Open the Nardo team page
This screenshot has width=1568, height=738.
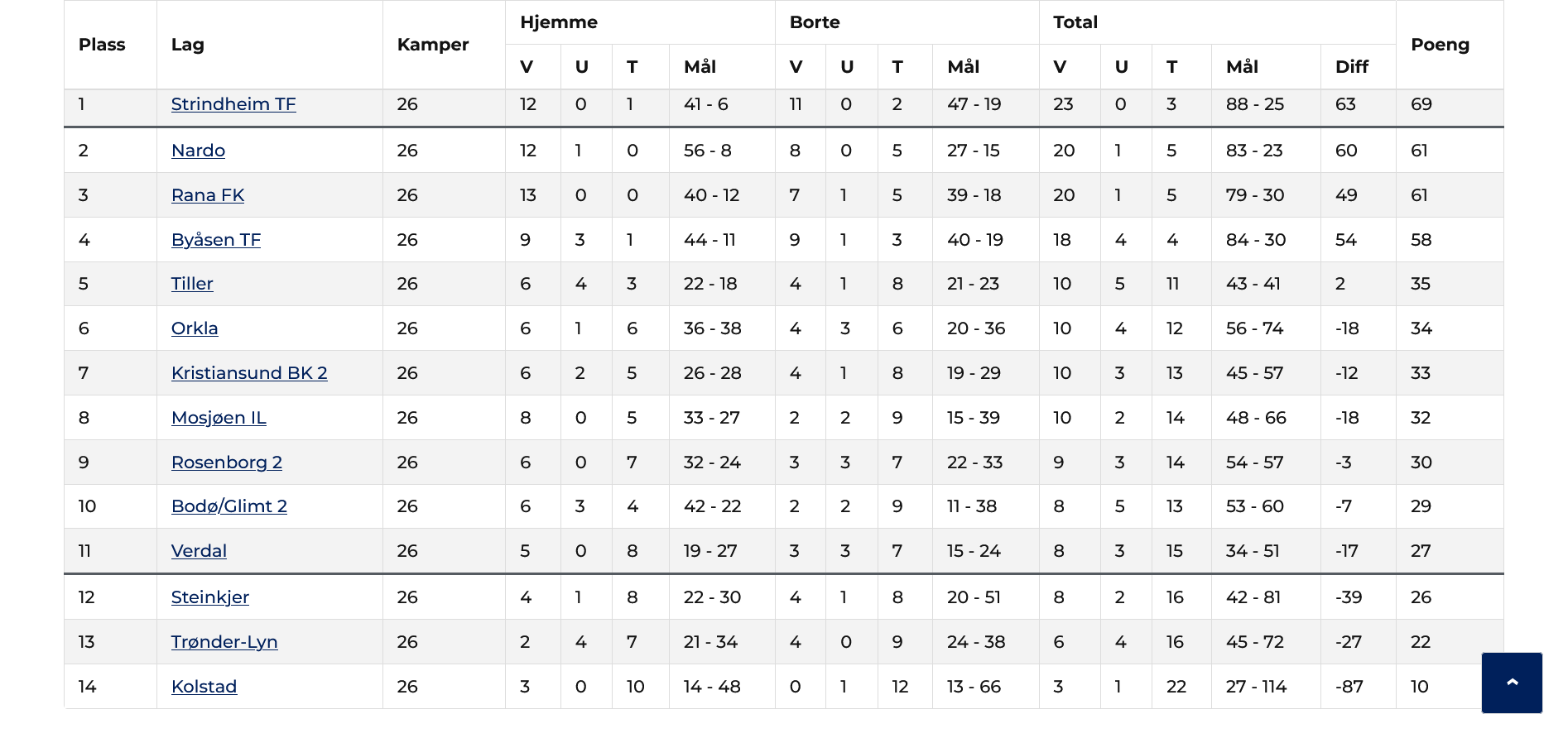click(x=198, y=151)
